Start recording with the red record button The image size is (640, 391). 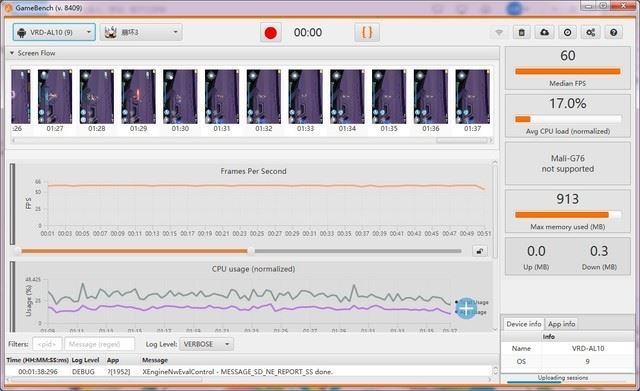pyautogui.click(x=271, y=33)
